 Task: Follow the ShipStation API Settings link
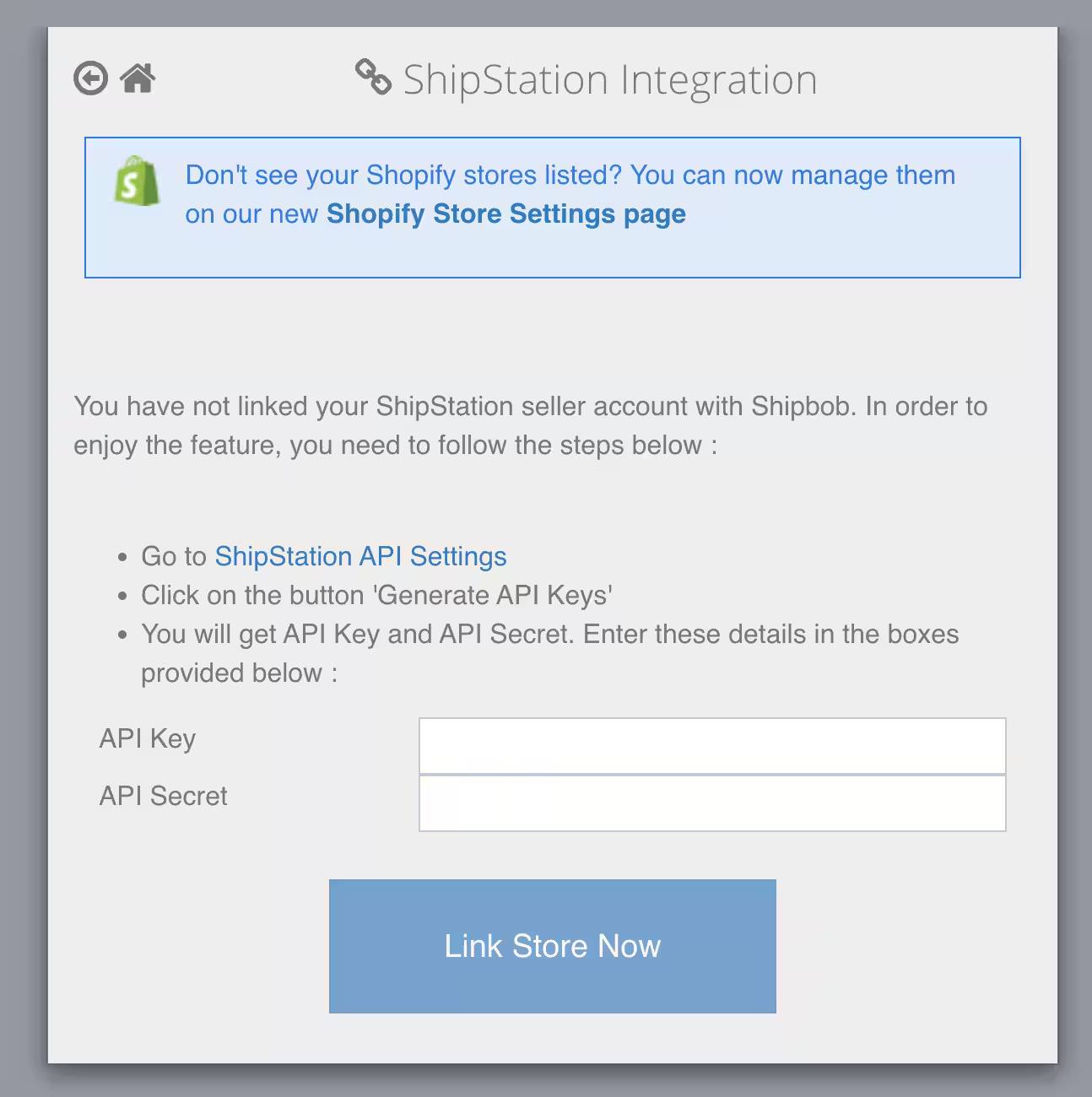[360, 556]
